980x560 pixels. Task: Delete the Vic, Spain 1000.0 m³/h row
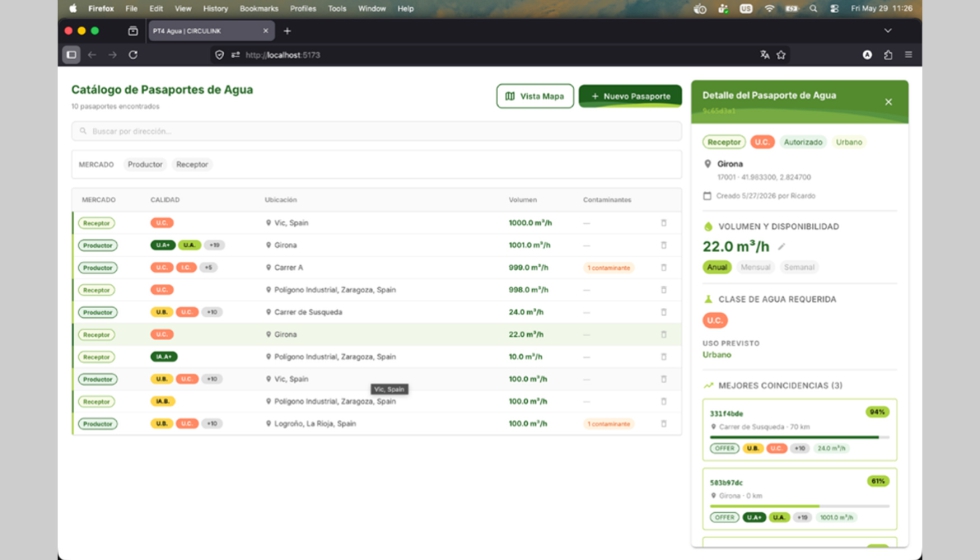(664, 222)
